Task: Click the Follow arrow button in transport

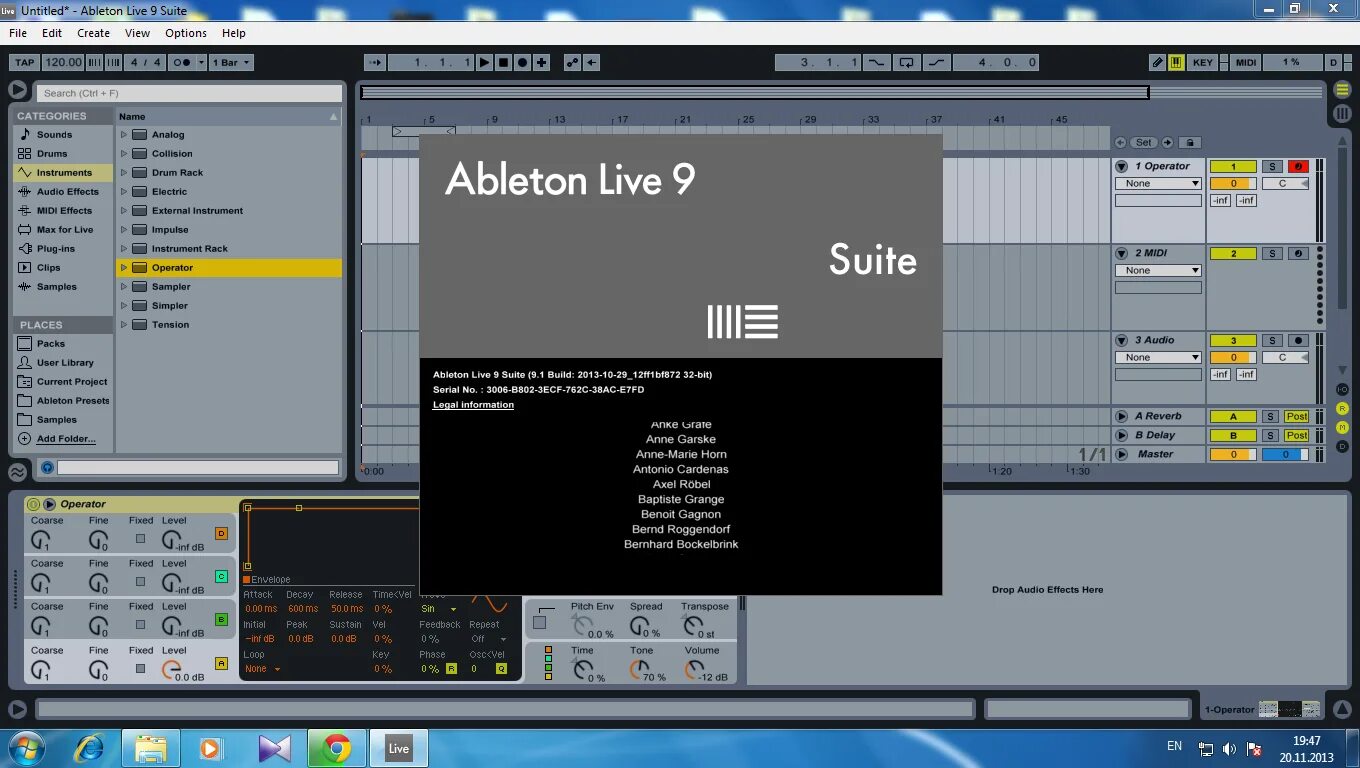Action: tap(375, 62)
